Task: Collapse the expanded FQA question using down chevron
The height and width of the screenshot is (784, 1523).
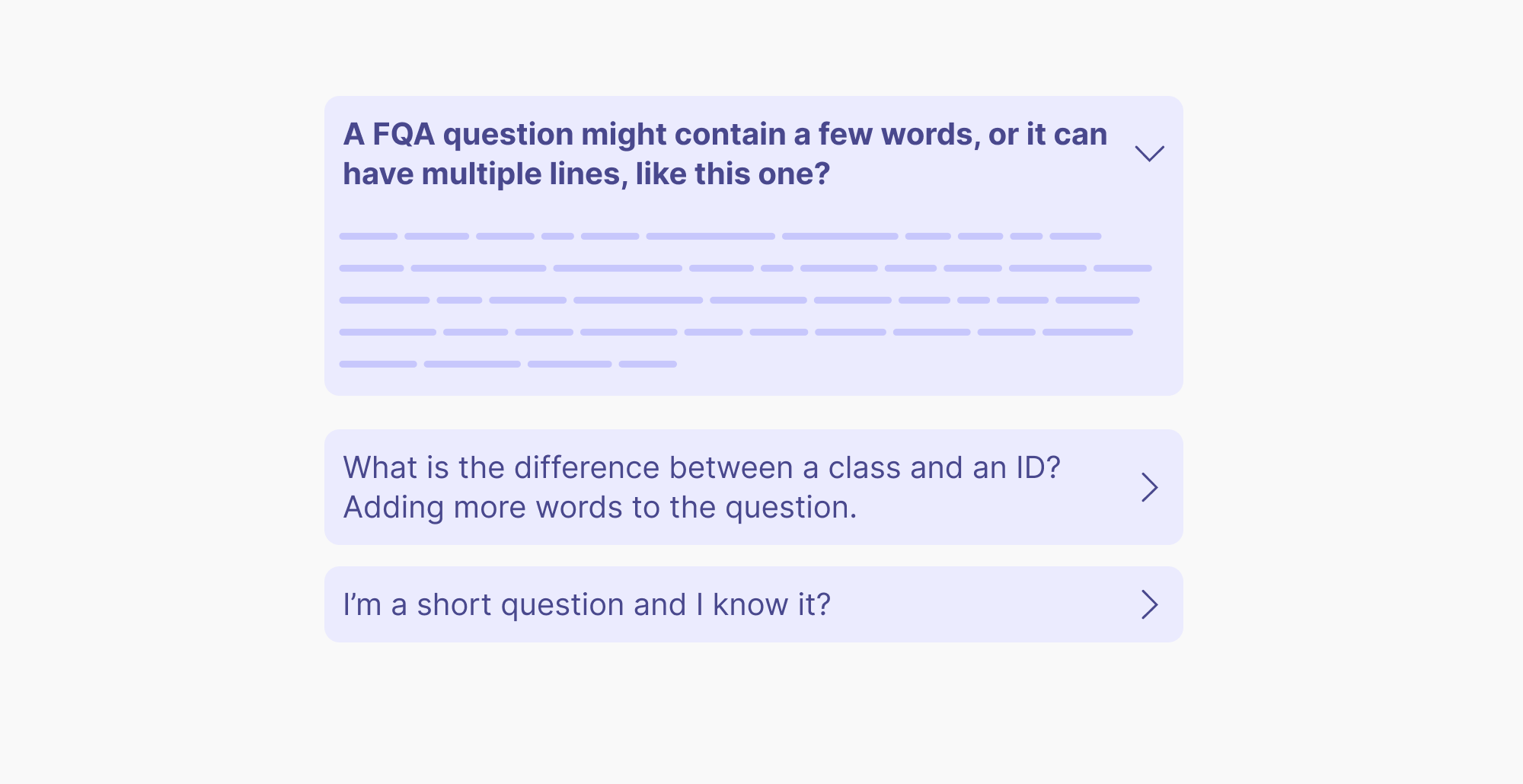Action: [x=1149, y=154]
